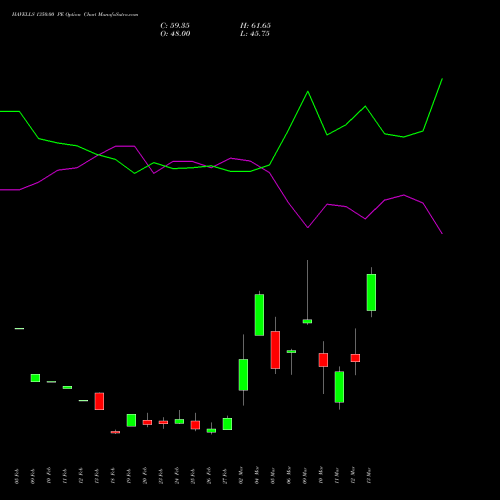Image resolution: width=500 pixels, height=500 pixels.
Task: Select the green candle for 02 Mar
Action: click(243, 375)
